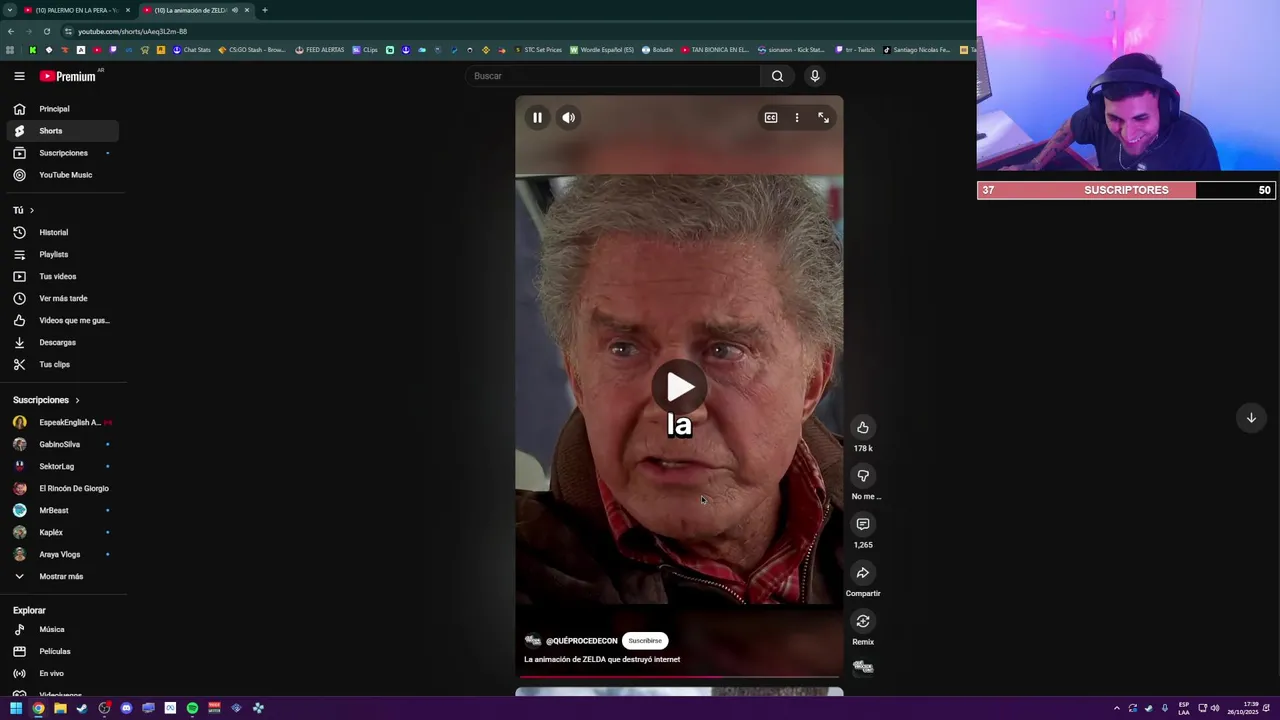Open EspeakEnglish subscription channel
This screenshot has width=1280, height=720.
[x=63, y=423]
